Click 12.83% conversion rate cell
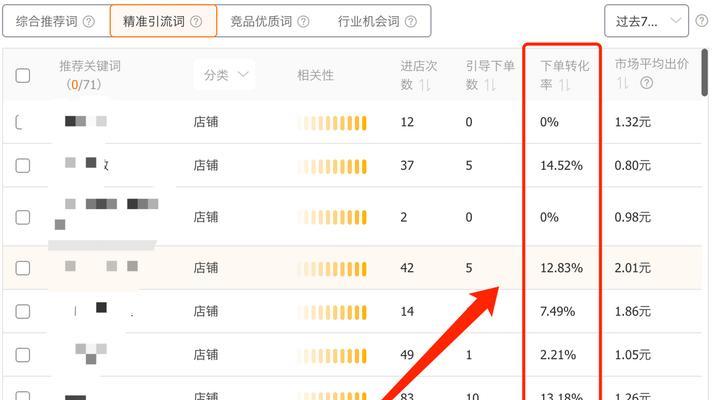Screen dimensions: 715x400 point(561,268)
